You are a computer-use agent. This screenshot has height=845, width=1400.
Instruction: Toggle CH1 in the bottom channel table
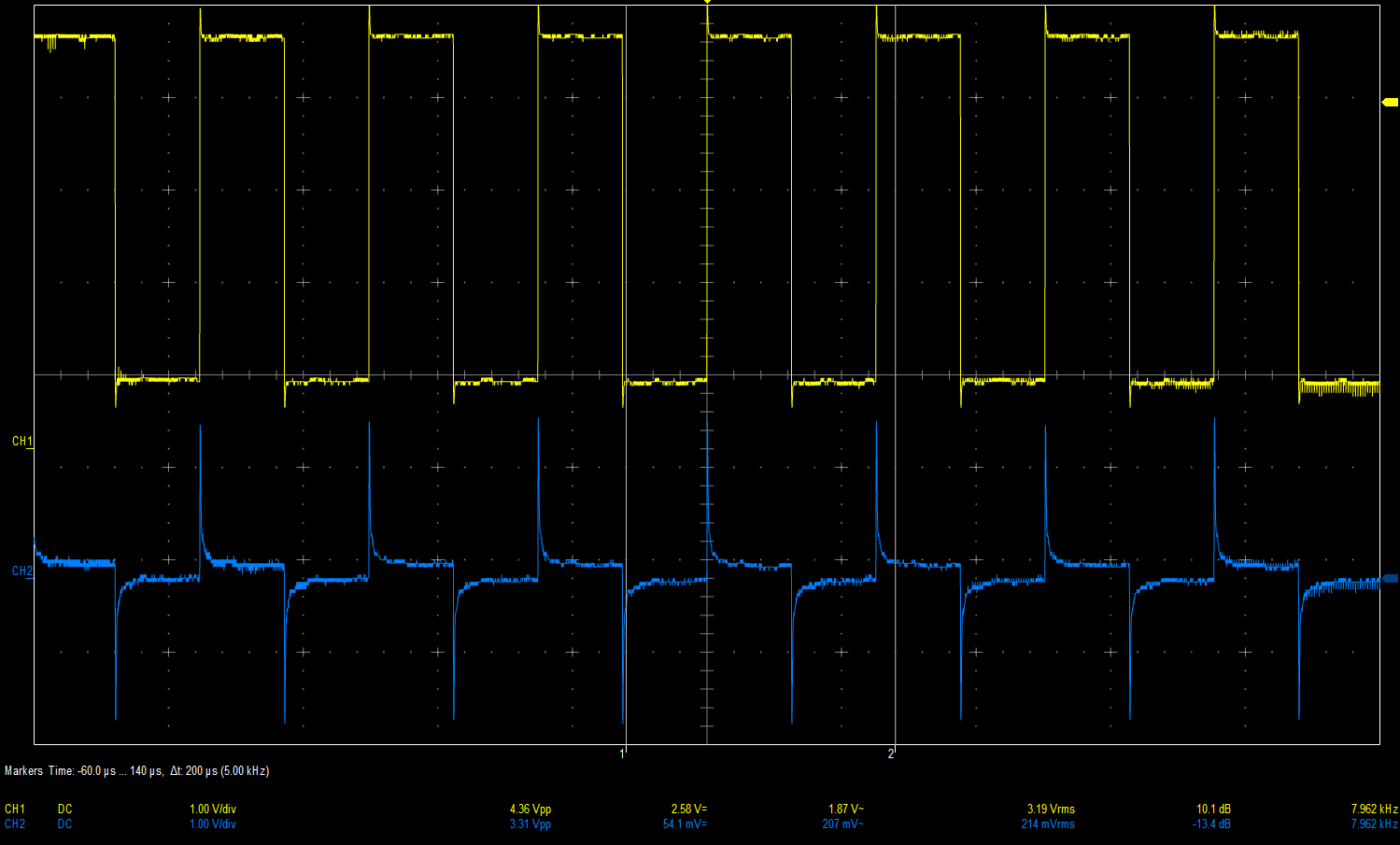15,810
